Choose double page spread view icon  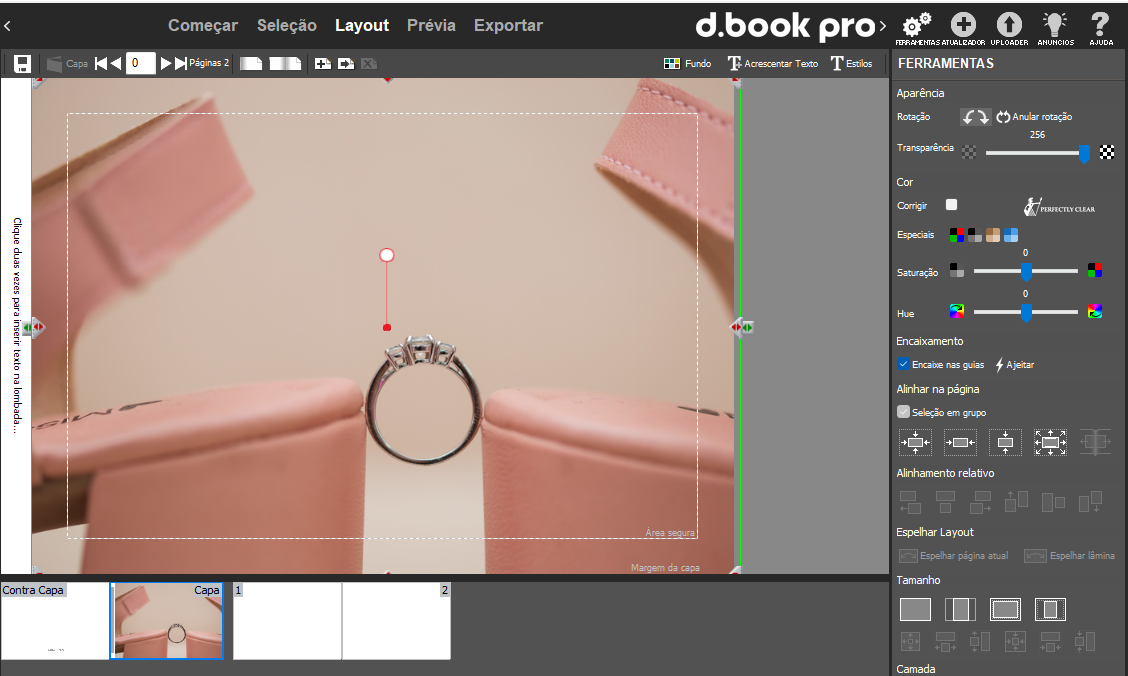click(285, 63)
